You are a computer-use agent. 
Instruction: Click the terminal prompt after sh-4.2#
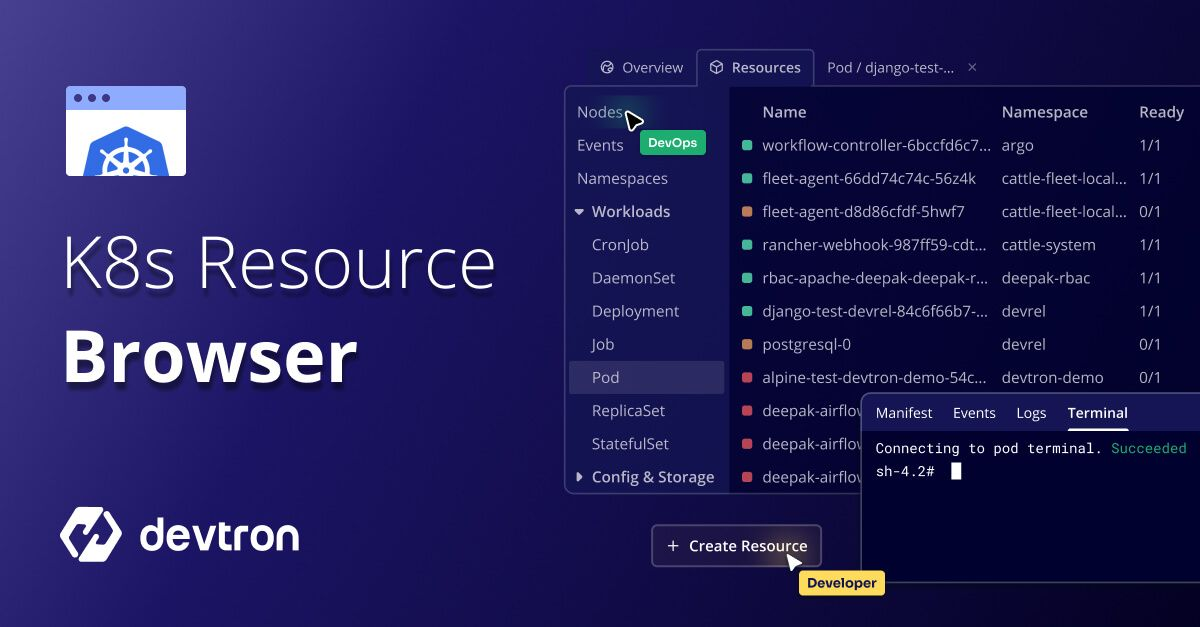[956, 471]
